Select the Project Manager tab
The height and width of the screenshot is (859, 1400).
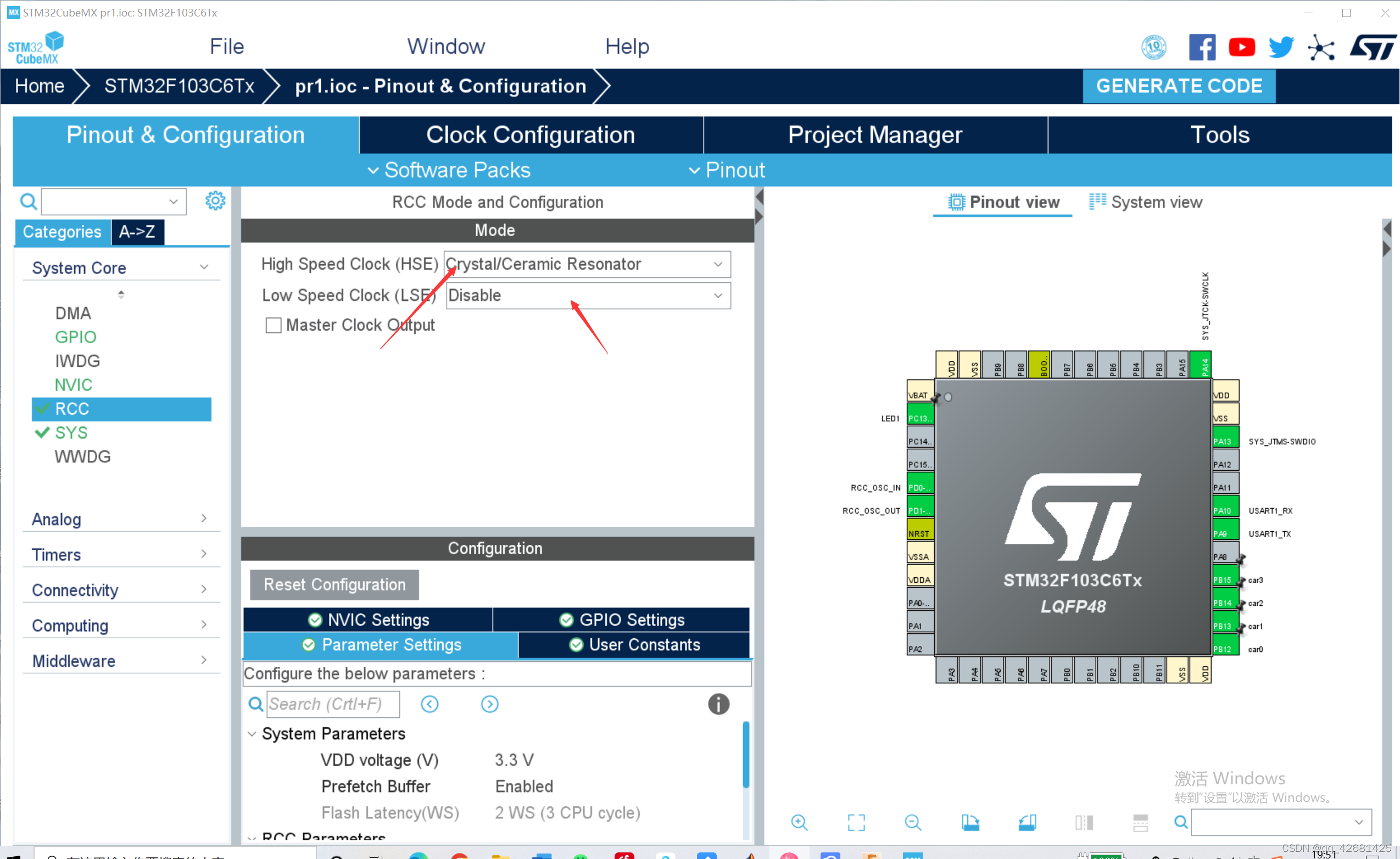[874, 135]
